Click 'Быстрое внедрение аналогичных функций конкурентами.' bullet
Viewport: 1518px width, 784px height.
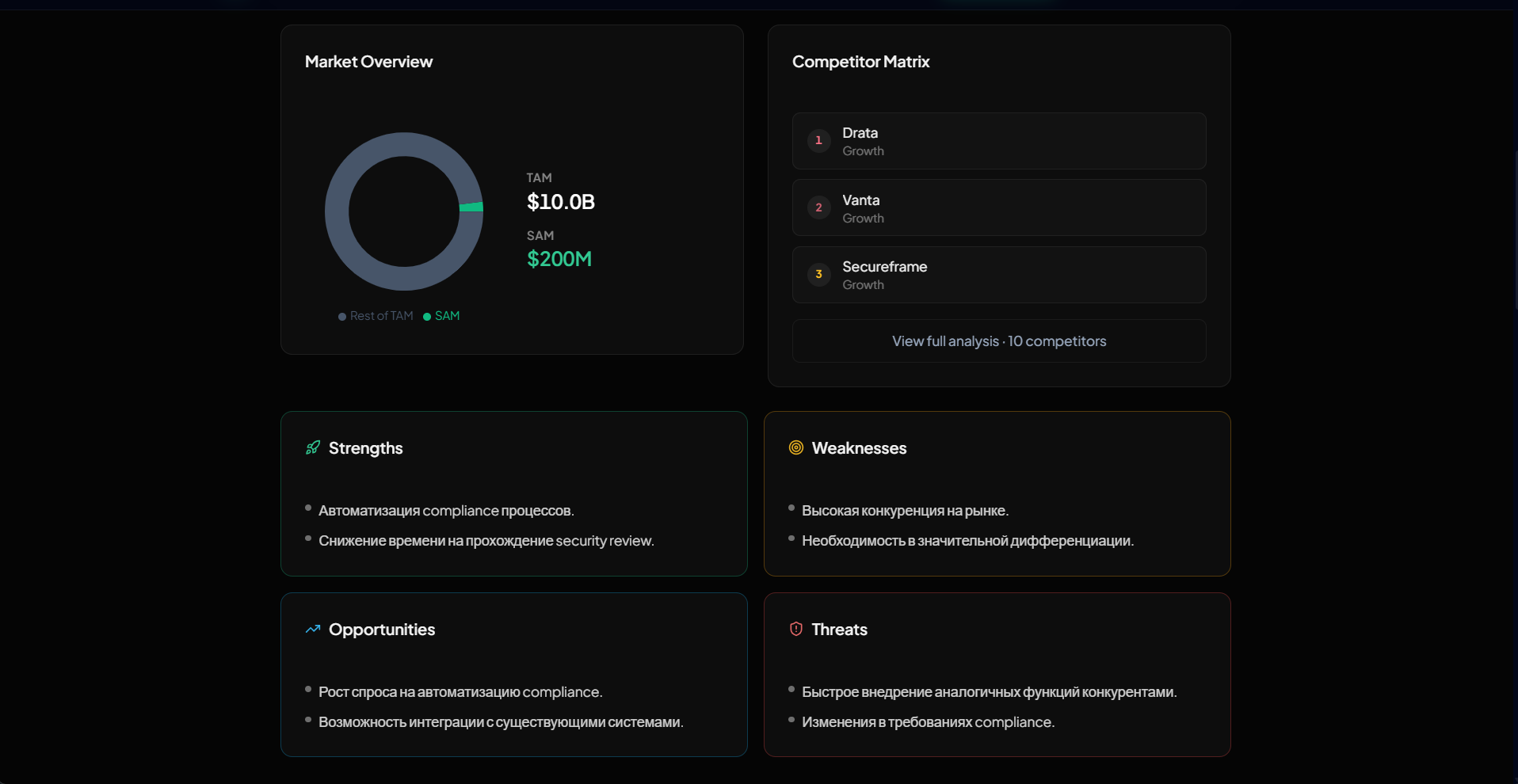[989, 692]
